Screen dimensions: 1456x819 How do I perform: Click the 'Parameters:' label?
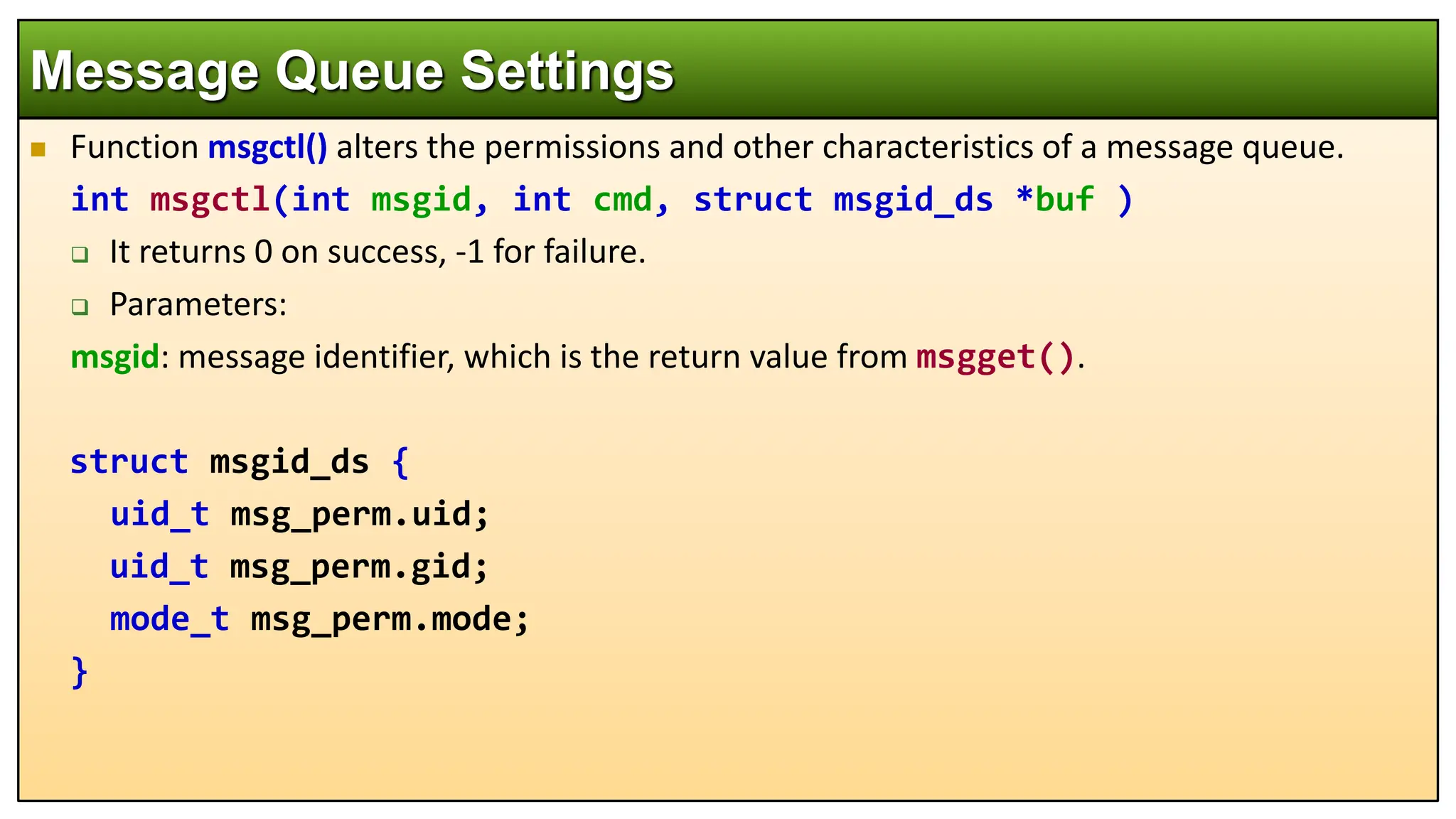pos(198,304)
